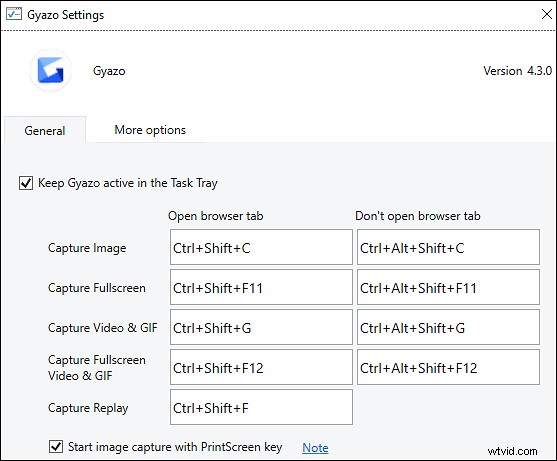Open the Note link
This screenshot has width=557, height=461.
point(315,448)
